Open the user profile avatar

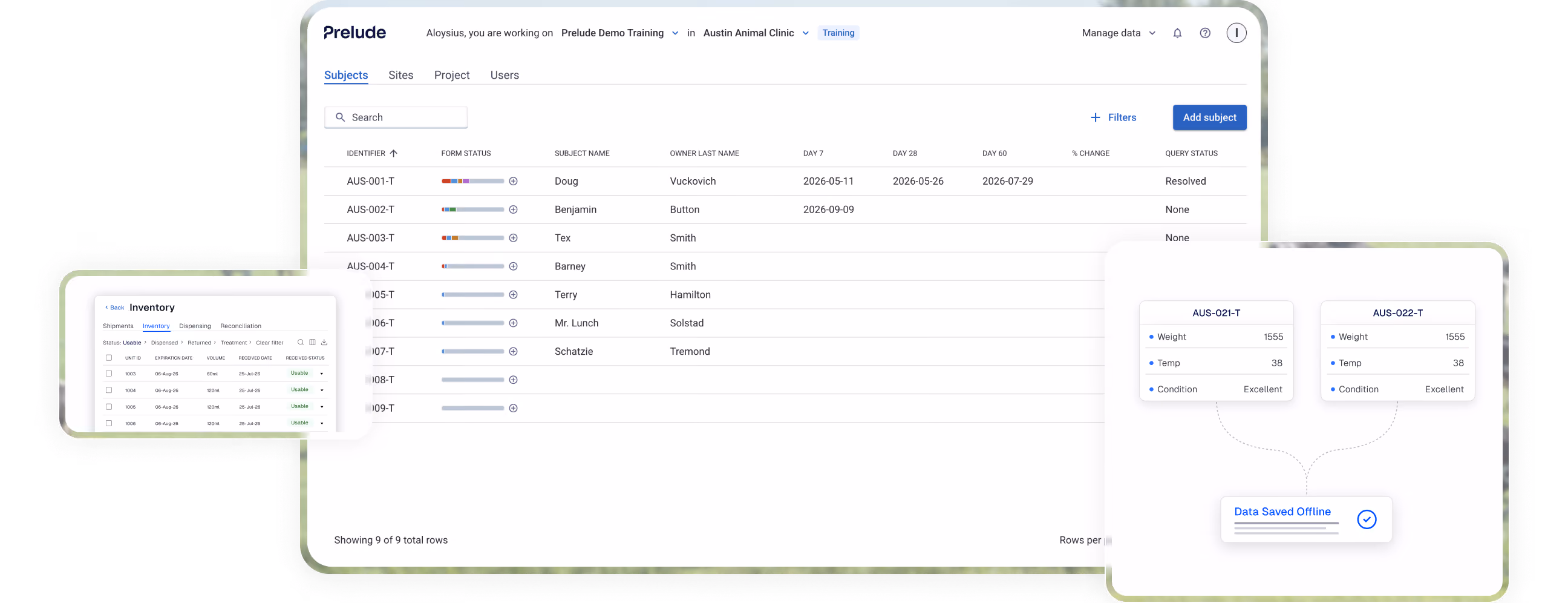pos(1236,33)
